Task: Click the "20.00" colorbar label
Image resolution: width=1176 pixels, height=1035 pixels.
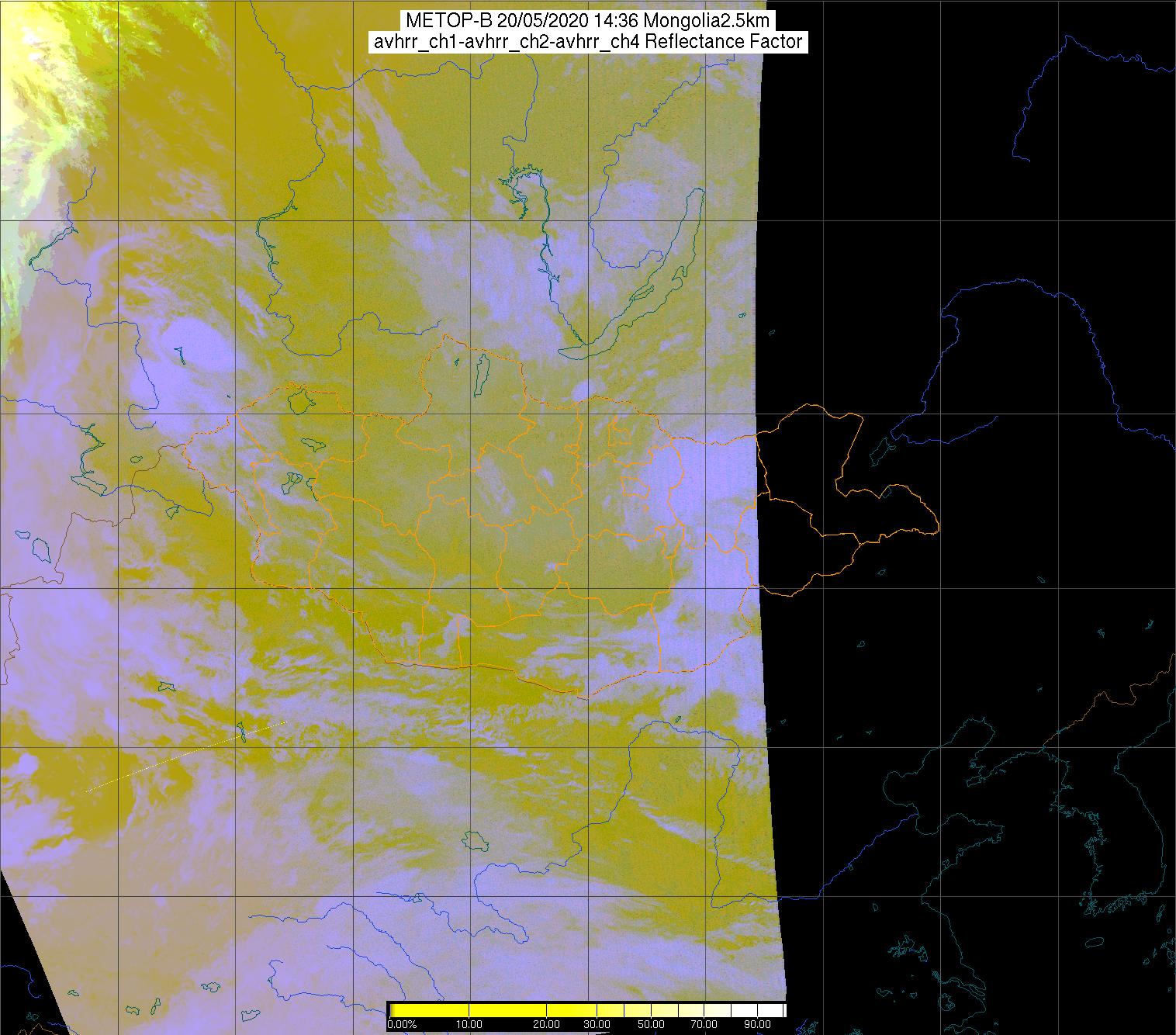Action: click(547, 1024)
